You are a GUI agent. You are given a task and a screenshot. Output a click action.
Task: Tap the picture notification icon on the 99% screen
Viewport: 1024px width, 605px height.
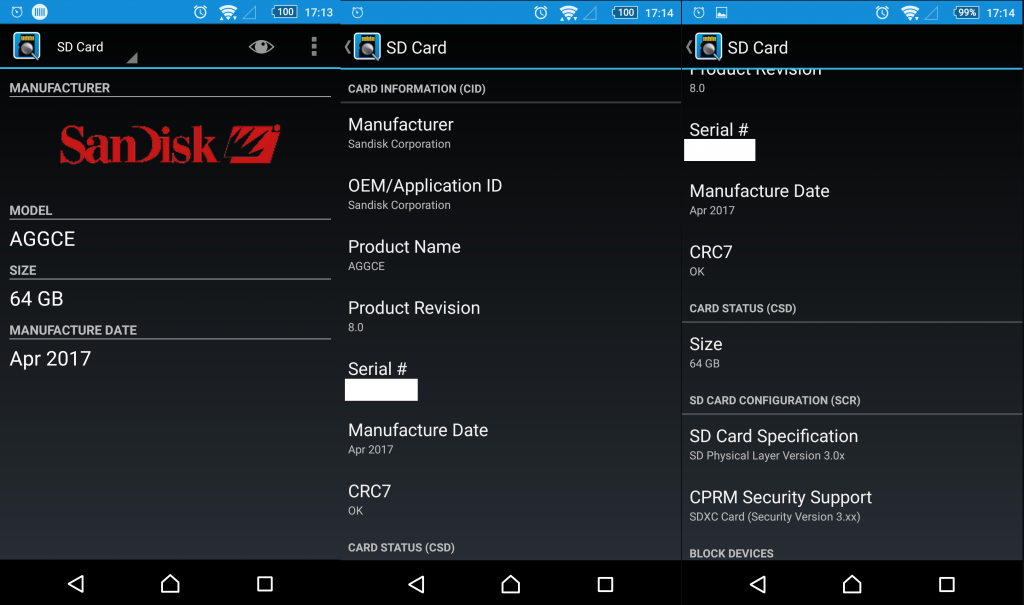tap(722, 12)
